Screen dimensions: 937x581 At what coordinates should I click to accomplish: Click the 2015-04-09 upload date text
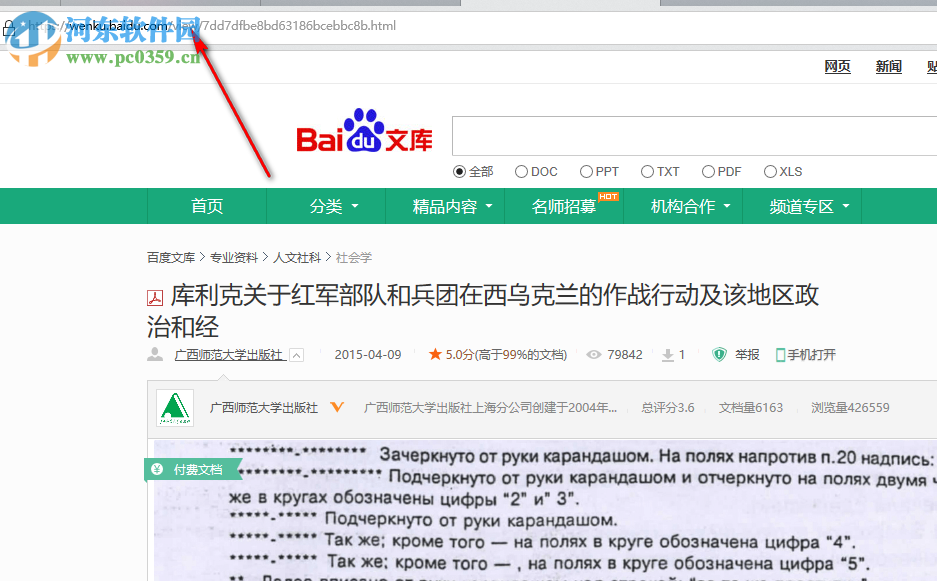pyautogui.click(x=368, y=355)
